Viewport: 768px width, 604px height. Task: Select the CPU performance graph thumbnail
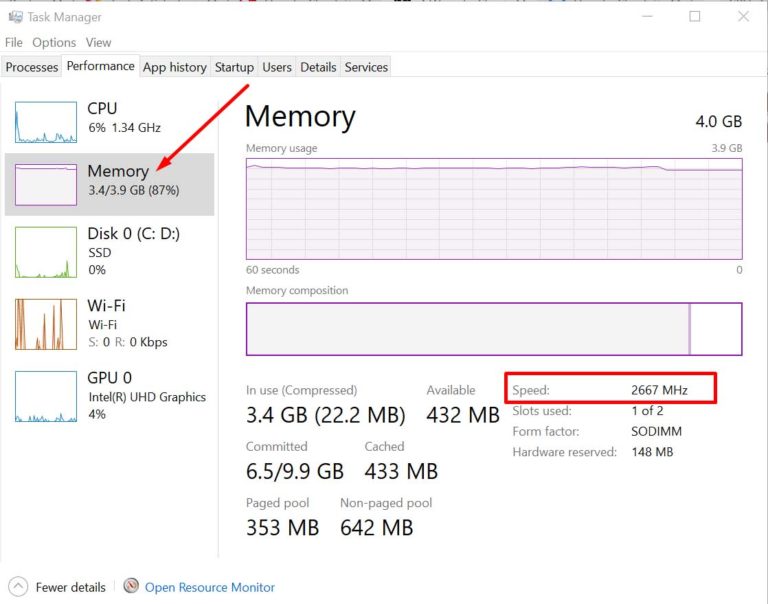(46, 122)
